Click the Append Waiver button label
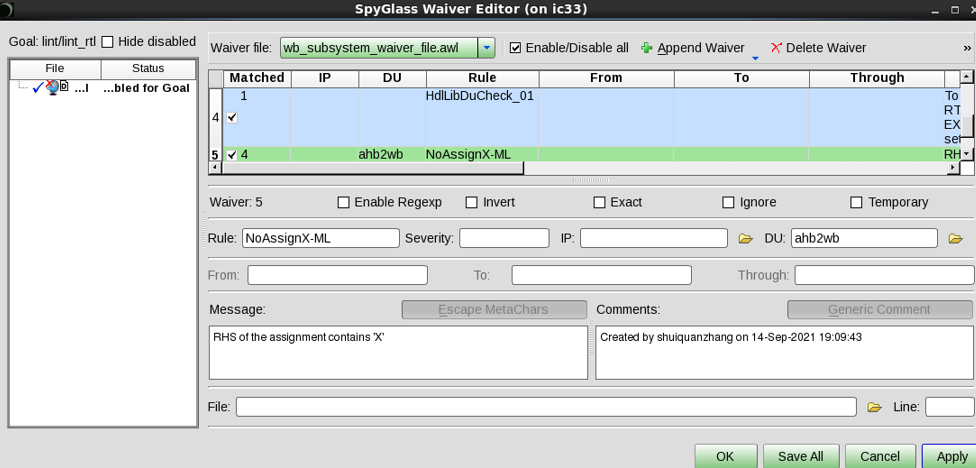Screen dimensions: 976x468 [x=701, y=48]
